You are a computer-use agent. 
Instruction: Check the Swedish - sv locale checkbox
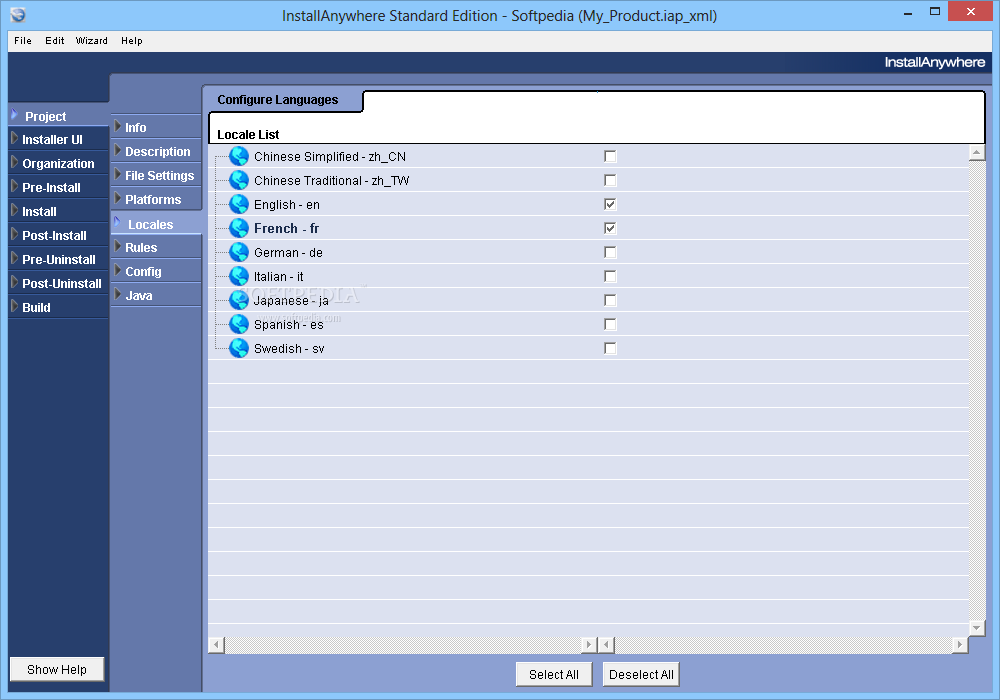[610, 348]
